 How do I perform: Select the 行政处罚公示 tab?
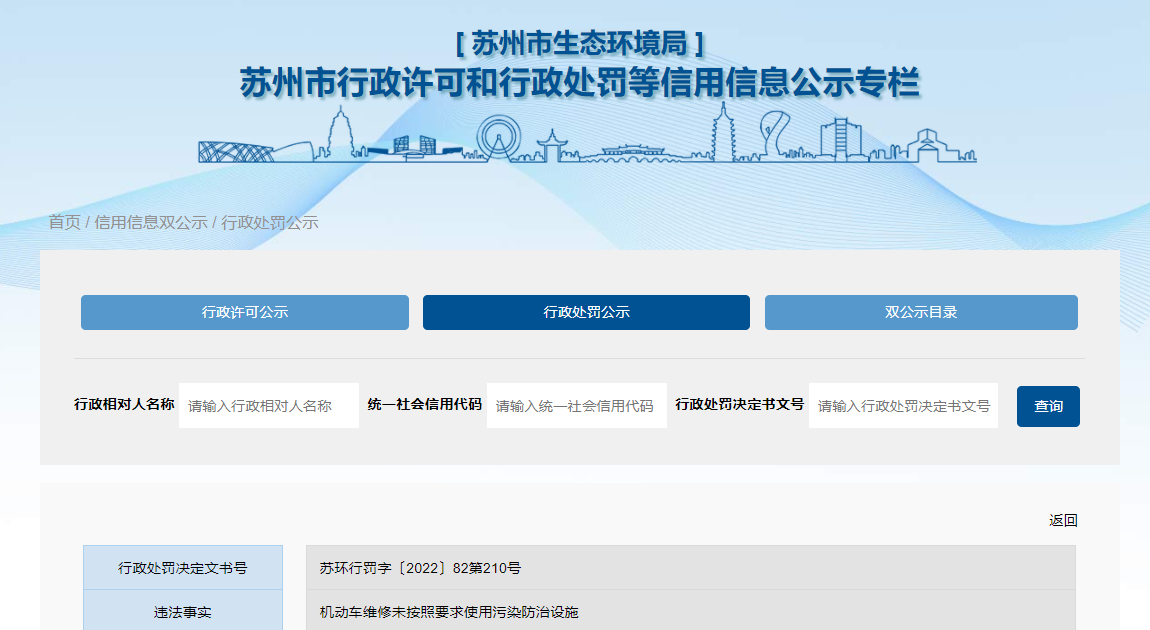tap(586, 312)
